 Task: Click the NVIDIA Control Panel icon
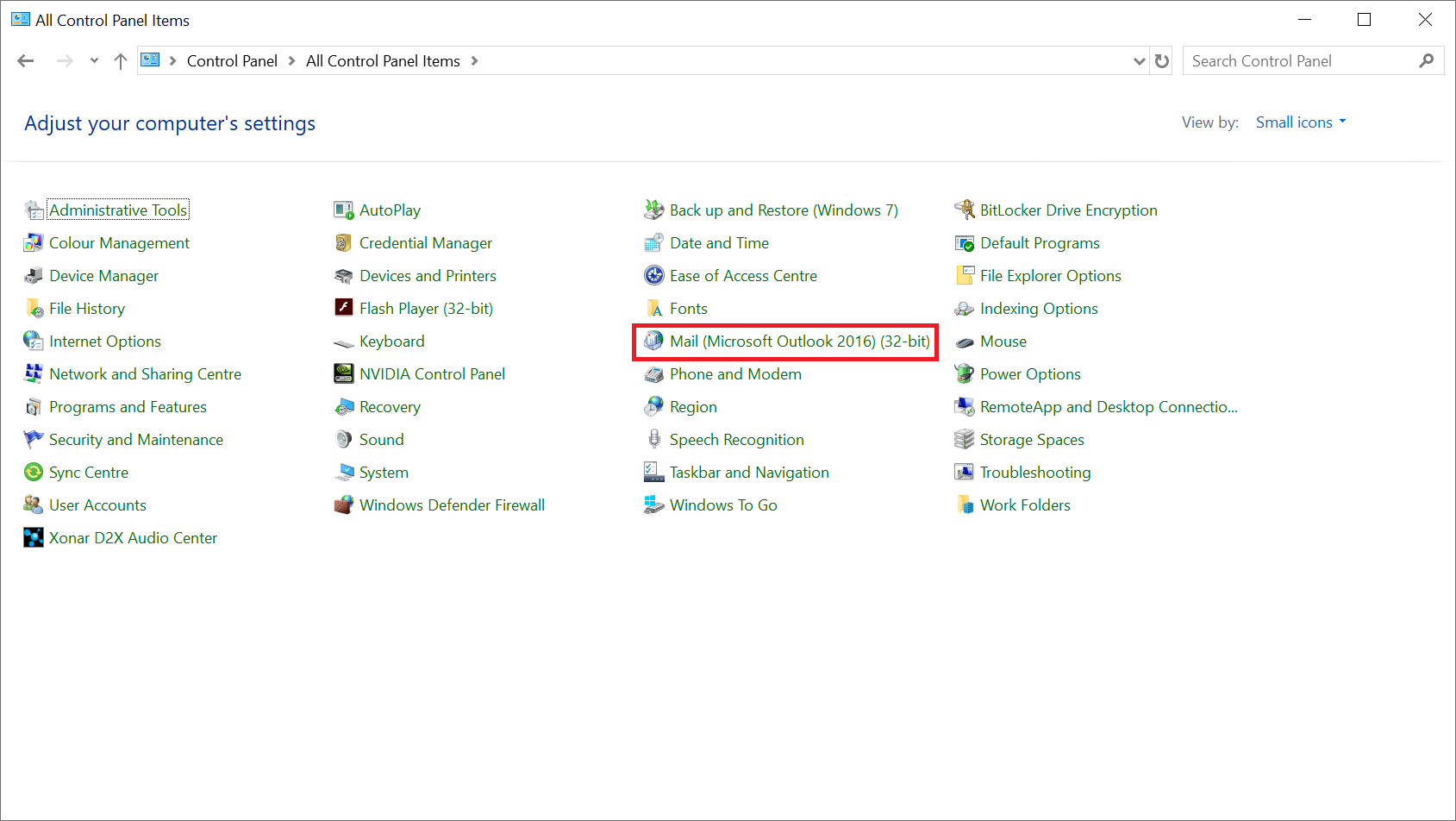pyautogui.click(x=344, y=374)
